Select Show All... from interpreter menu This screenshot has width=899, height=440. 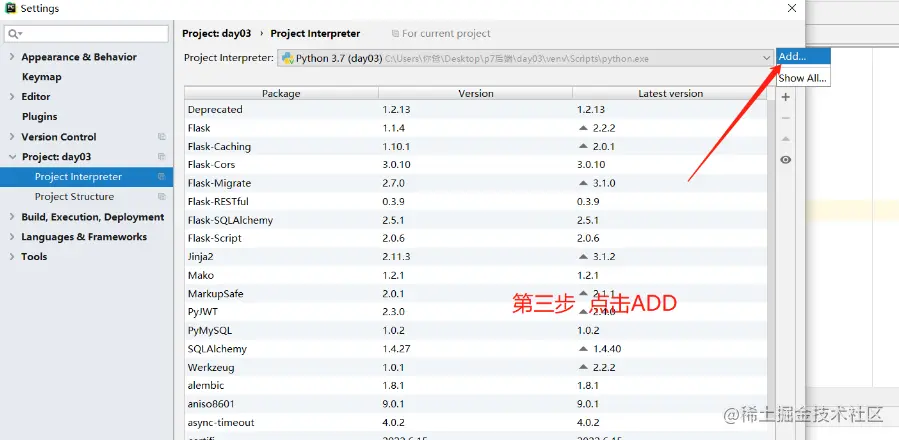pos(803,78)
